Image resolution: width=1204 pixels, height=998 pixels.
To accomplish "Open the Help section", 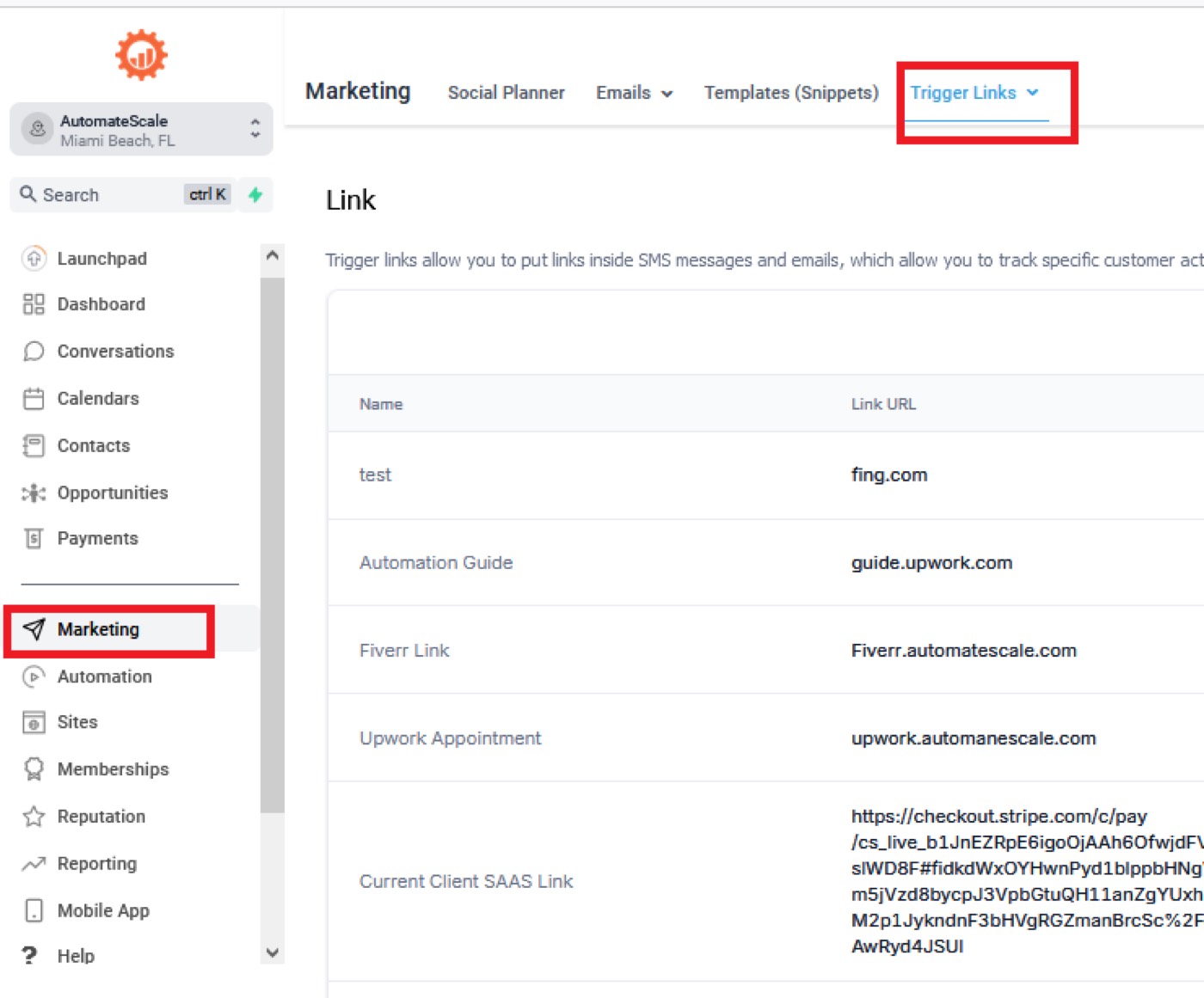I will tap(76, 956).
